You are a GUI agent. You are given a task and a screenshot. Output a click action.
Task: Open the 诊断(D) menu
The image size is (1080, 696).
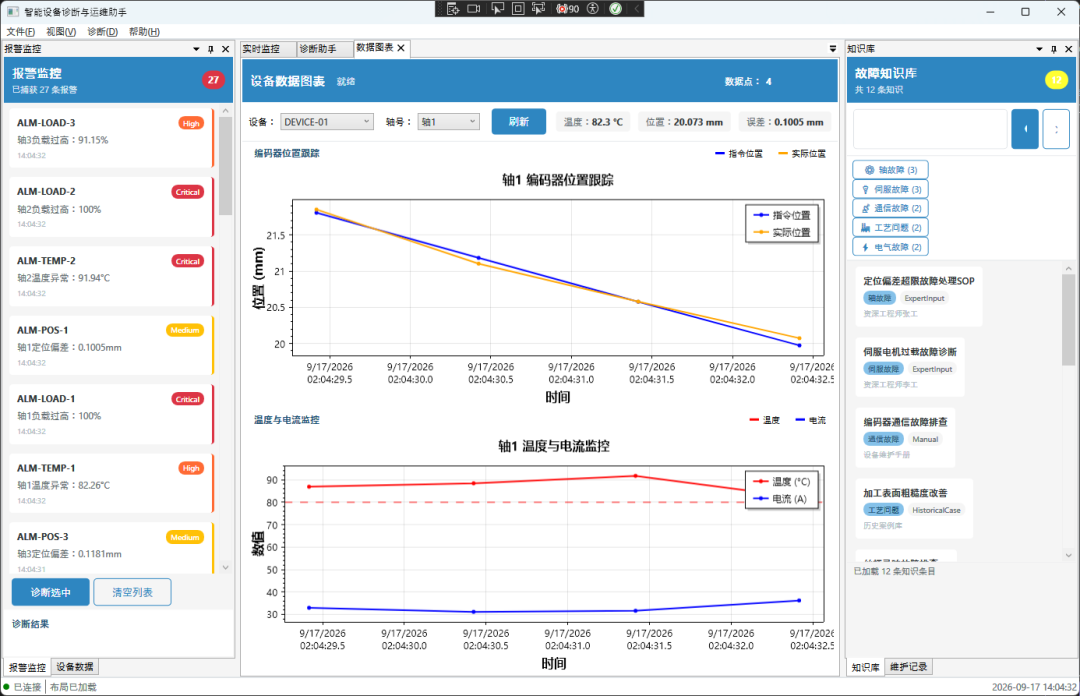[x=103, y=32]
